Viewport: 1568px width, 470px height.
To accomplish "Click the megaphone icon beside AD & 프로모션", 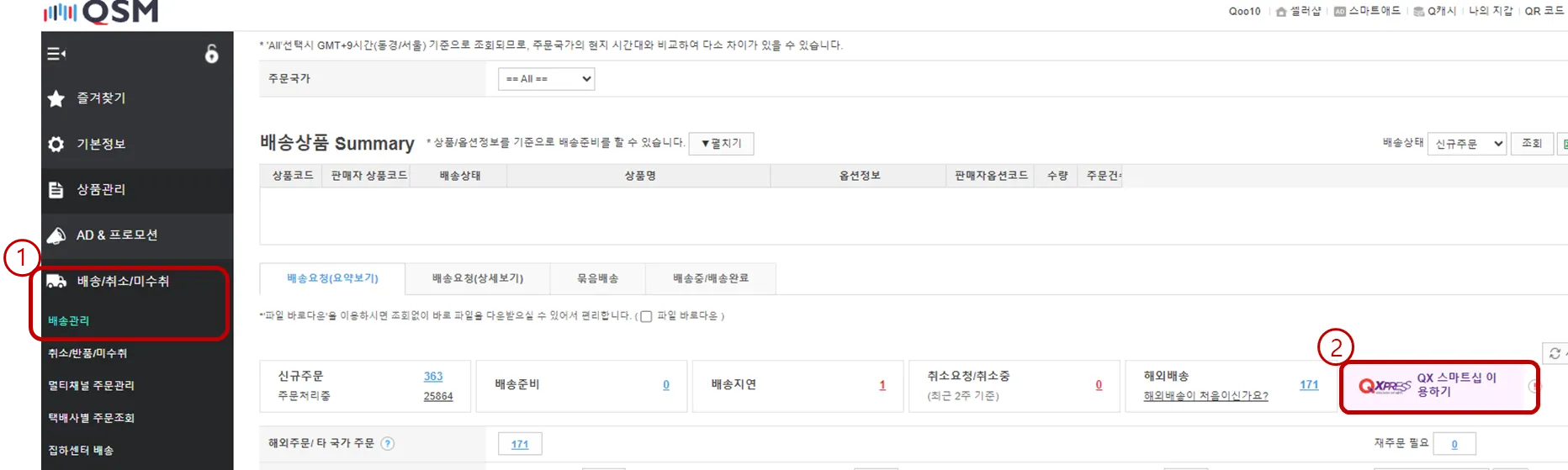I will [56, 235].
